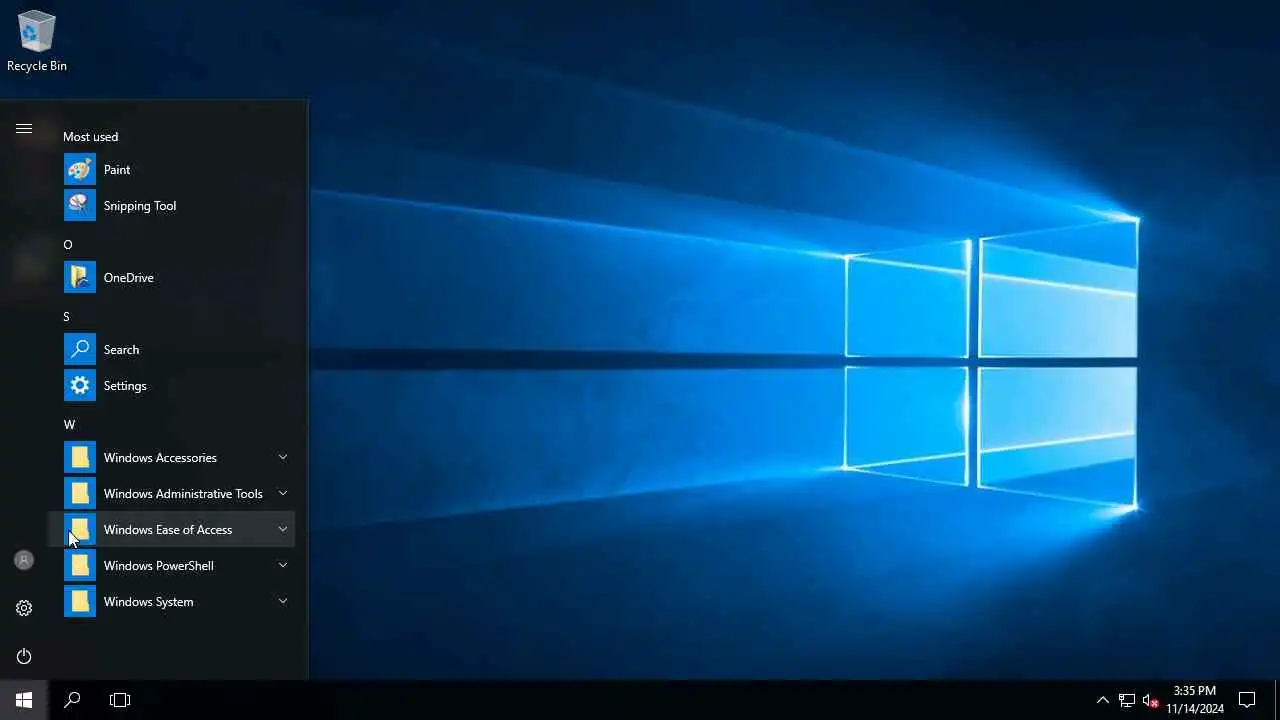Open Task View on the taskbar
Screen dimensions: 1280x720
(120, 700)
